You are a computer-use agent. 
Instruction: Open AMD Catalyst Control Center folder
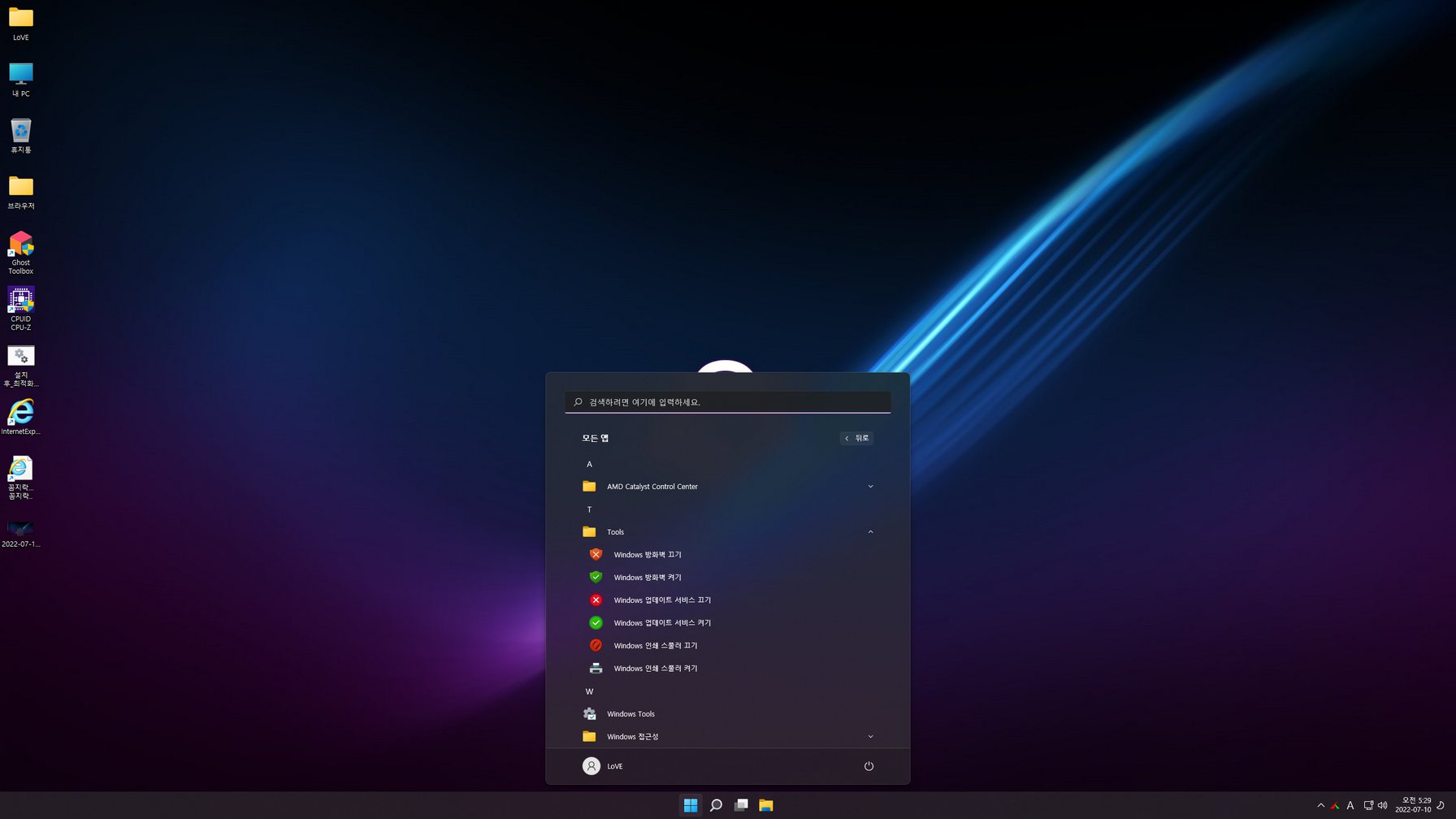(727, 487)
